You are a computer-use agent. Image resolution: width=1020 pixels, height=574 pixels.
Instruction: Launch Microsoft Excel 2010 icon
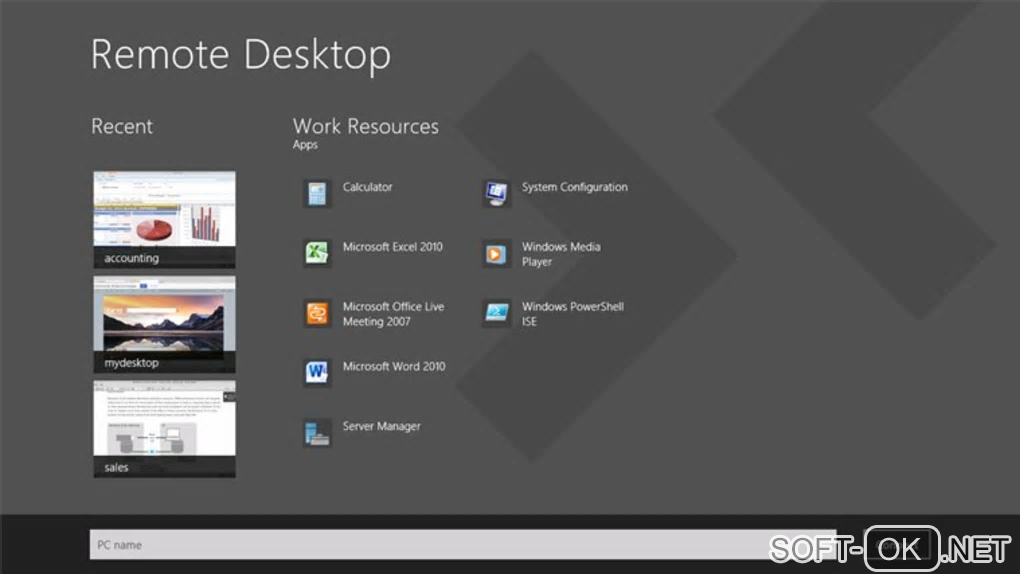tap(317, 253)
